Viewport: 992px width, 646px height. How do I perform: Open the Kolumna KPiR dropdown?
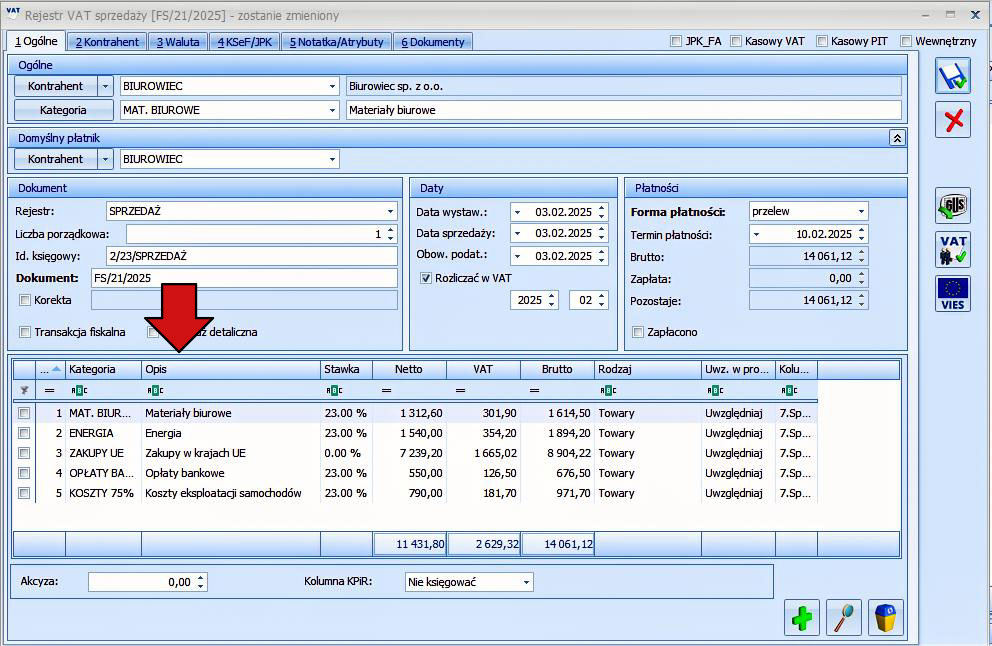click(x=526, y=582)
